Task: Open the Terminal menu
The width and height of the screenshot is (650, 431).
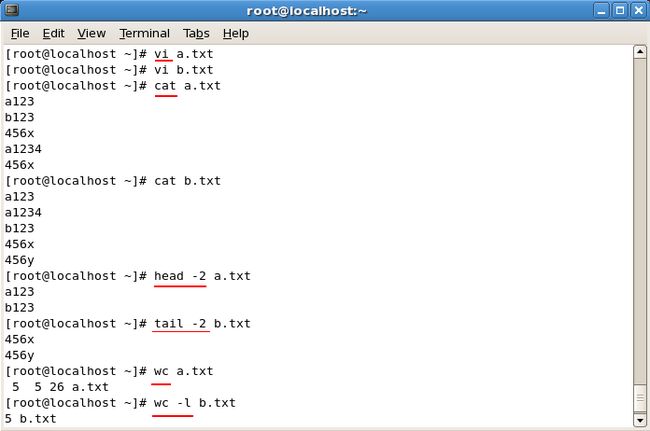Action: click(x=145, y=33)
